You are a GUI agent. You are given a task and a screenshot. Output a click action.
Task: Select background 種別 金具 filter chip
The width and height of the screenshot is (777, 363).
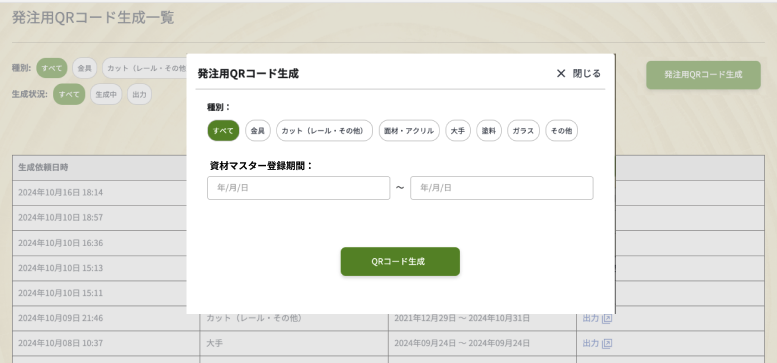click(84, 68)
